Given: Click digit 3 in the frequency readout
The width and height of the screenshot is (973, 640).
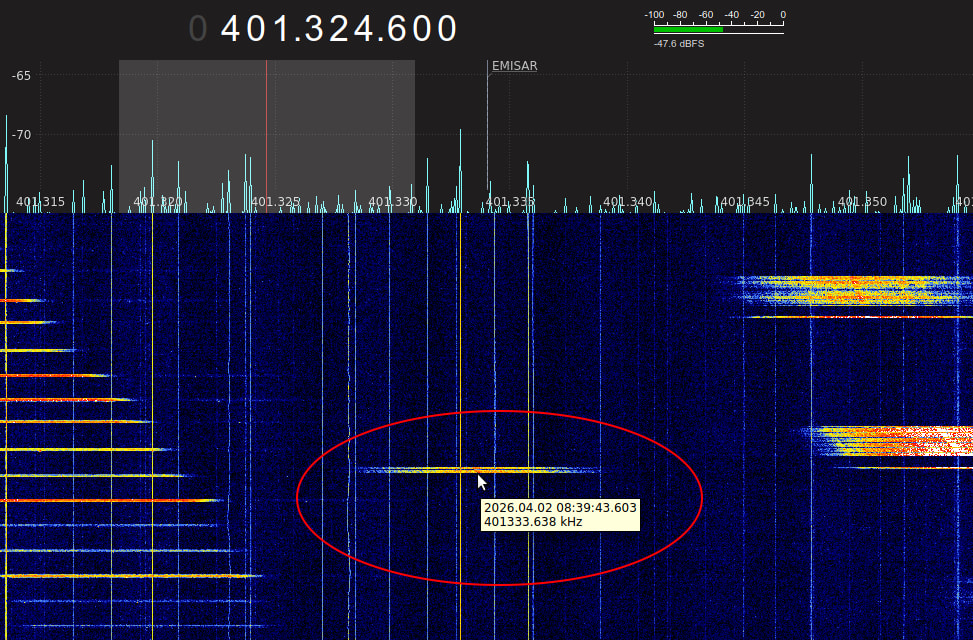Looking at the screenshot, I should (314, 29).
